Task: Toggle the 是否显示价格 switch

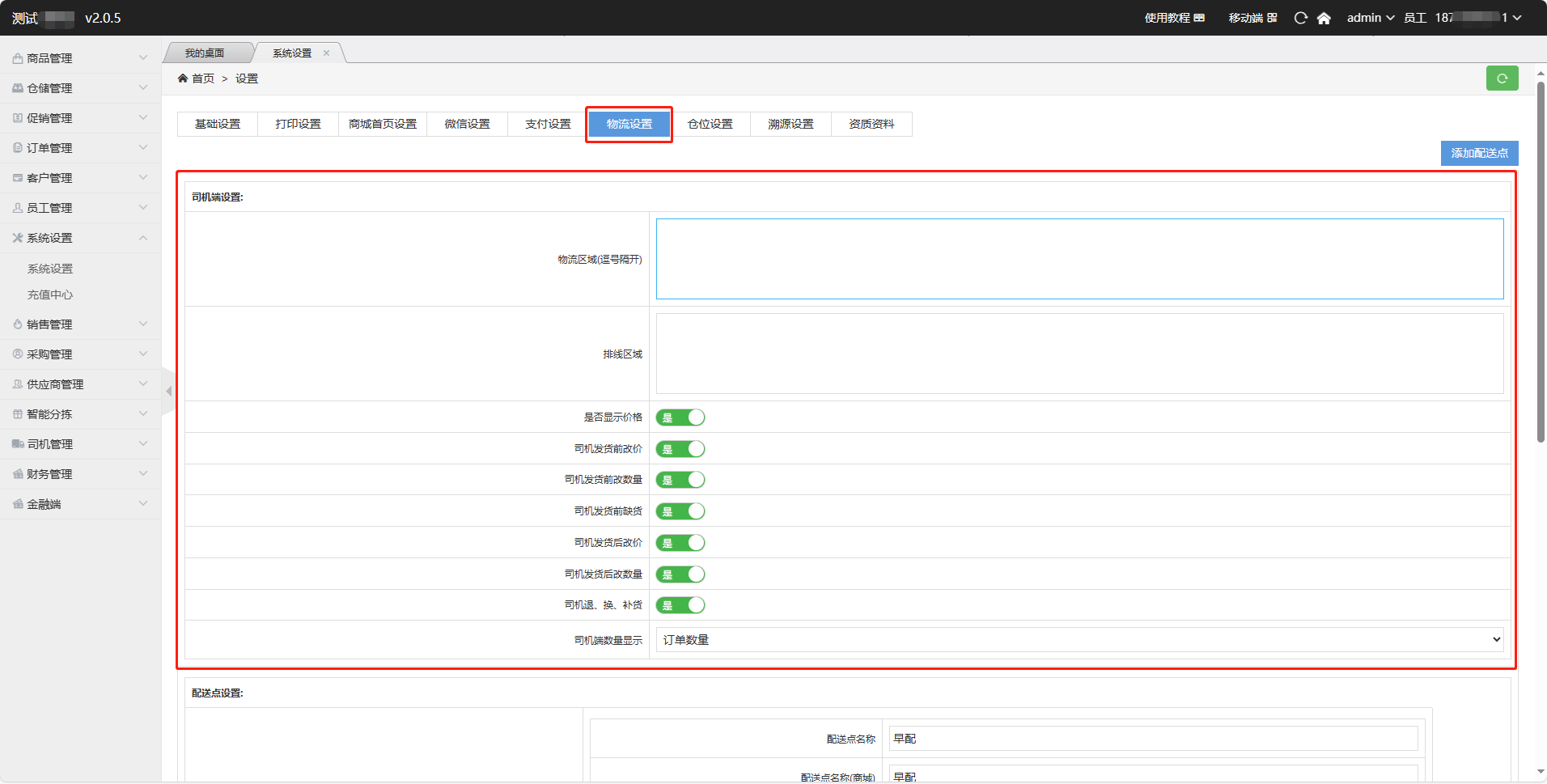Action: coord(680,417)
